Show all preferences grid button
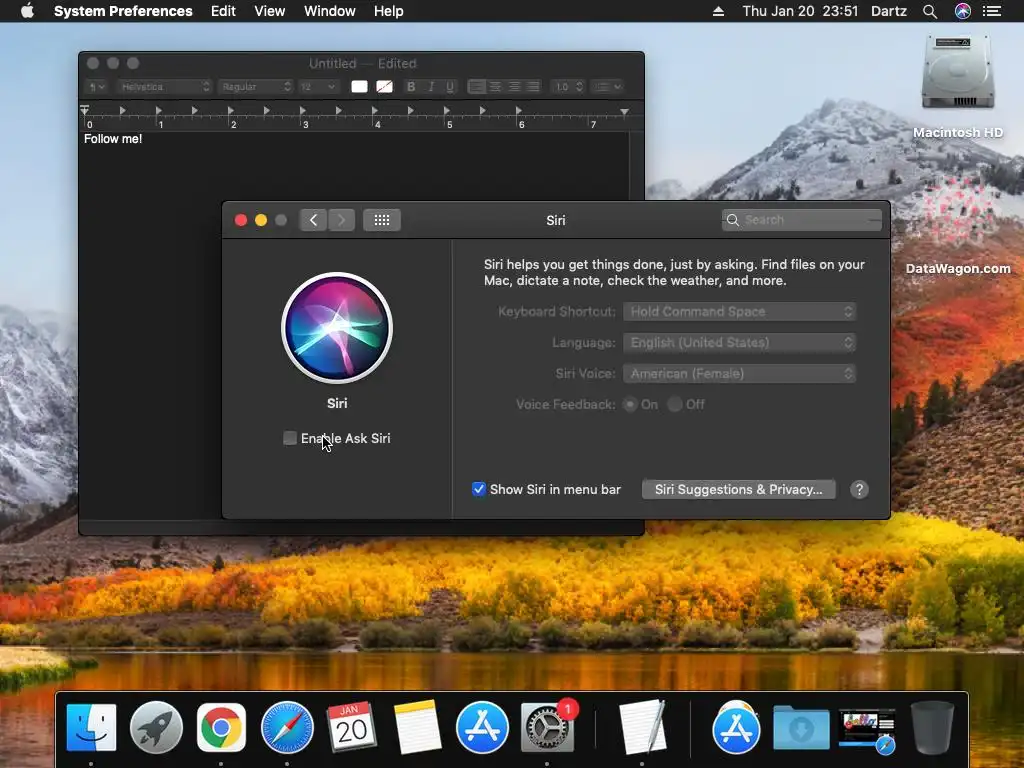Image resolution: width=1024 pixels, height=768 pixels. point(382,220)
